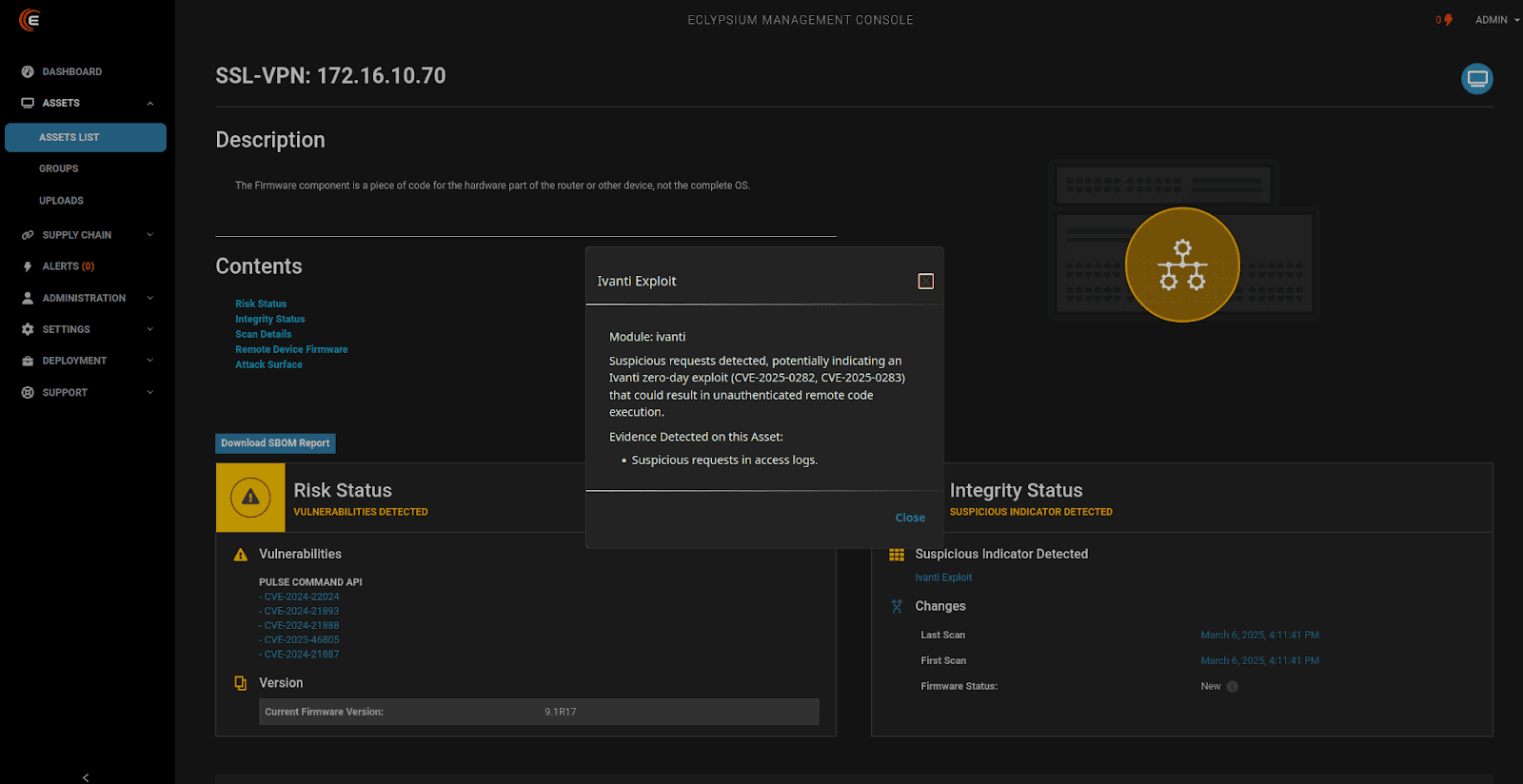Jump to Remote Device Firmware section
The image size is (1523, 784).
[291, 349]
